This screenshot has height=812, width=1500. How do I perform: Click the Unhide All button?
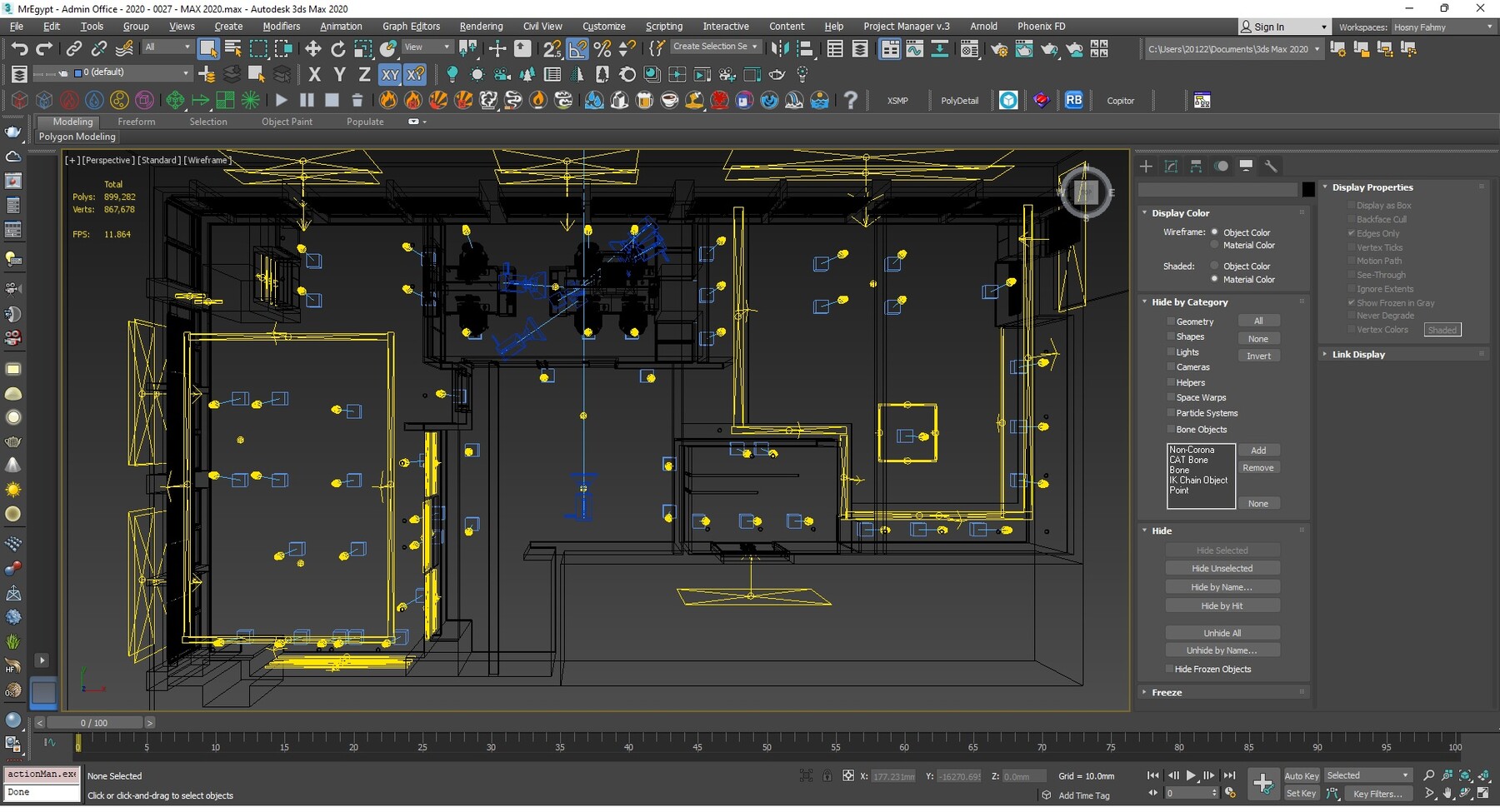pos(1222,633)
